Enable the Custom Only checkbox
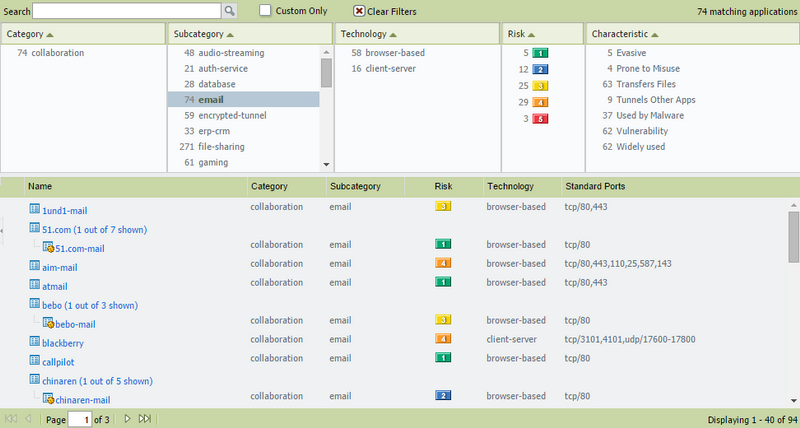Image resolution: width=800 pixels, height=428 pixels. [x=266, y=10]
